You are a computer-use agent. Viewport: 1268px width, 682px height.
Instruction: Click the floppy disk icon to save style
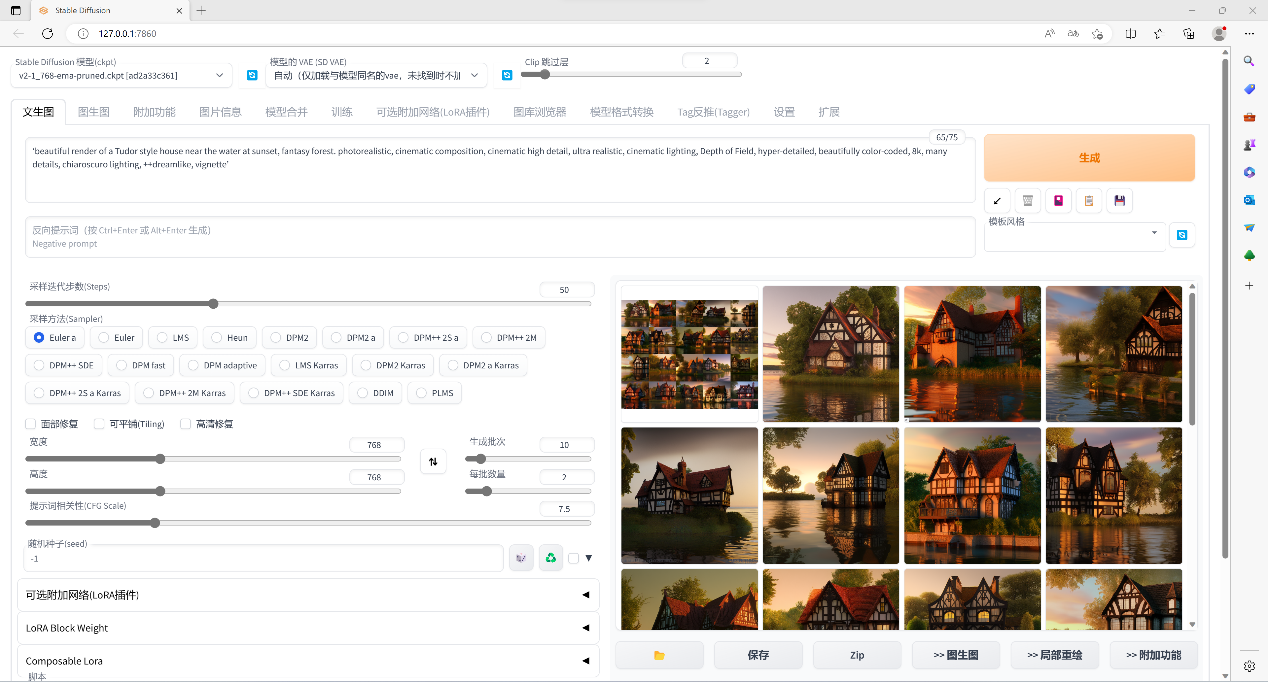(x=1119, y=200)
